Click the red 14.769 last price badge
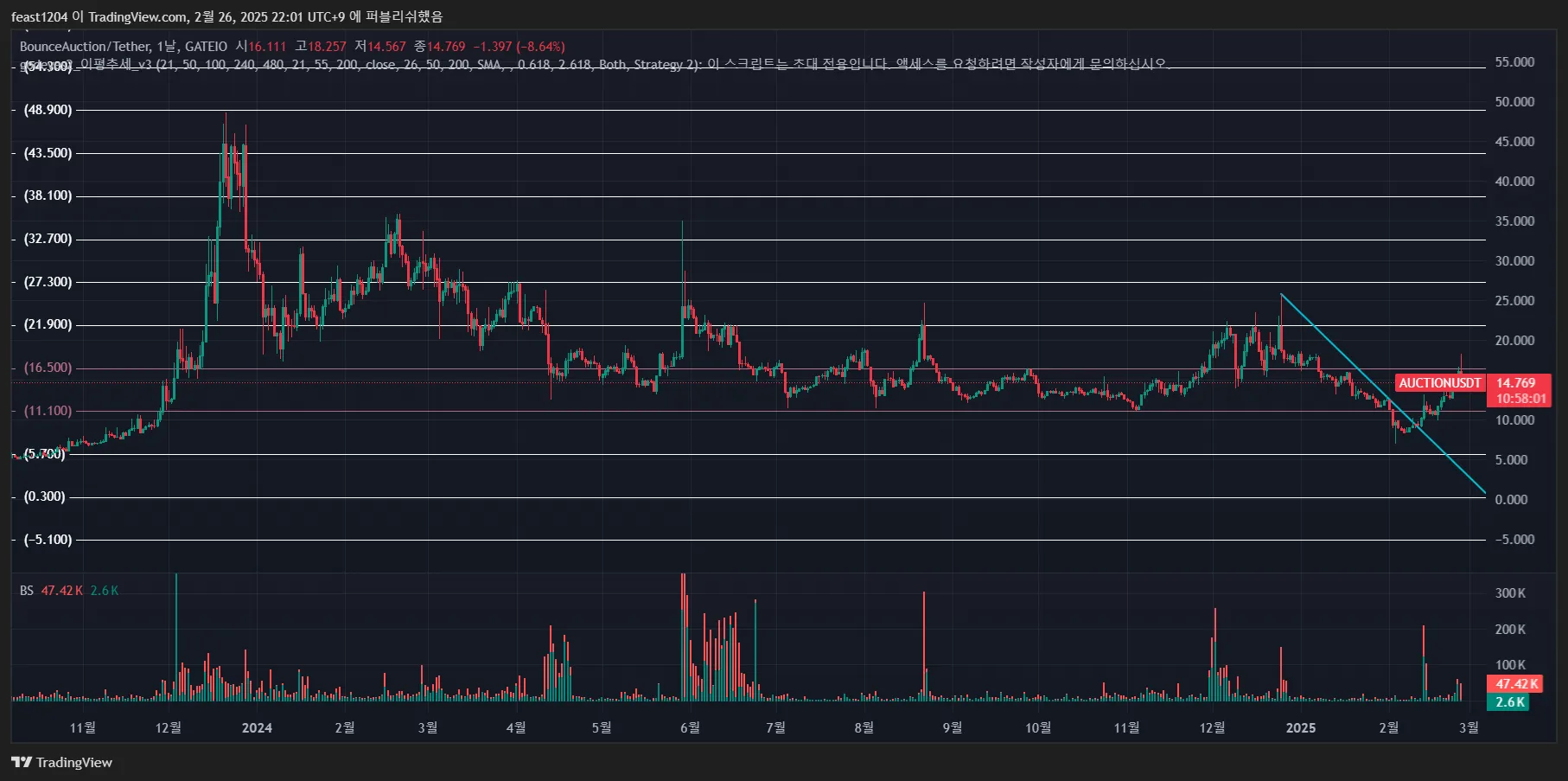This screenshot has width=1568, height=781. [x=1516, y=383]
